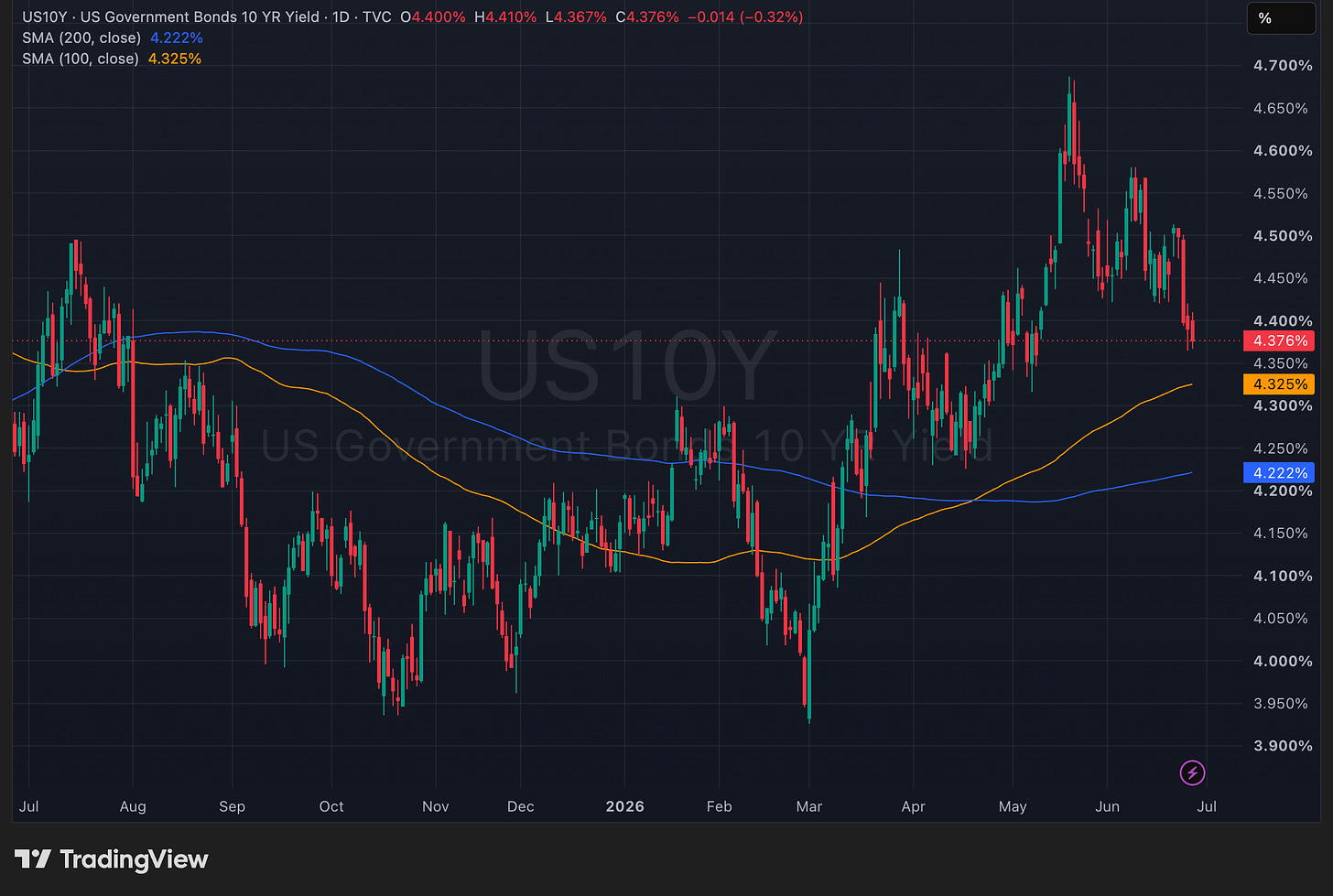Click the blue 4.222% SMA price label
Image resolution: width=1333 pixels, height=896 pixels.
(x=1279, y=473)
